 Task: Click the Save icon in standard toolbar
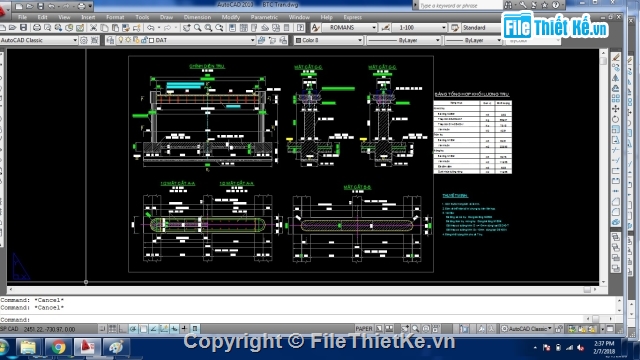24,28
